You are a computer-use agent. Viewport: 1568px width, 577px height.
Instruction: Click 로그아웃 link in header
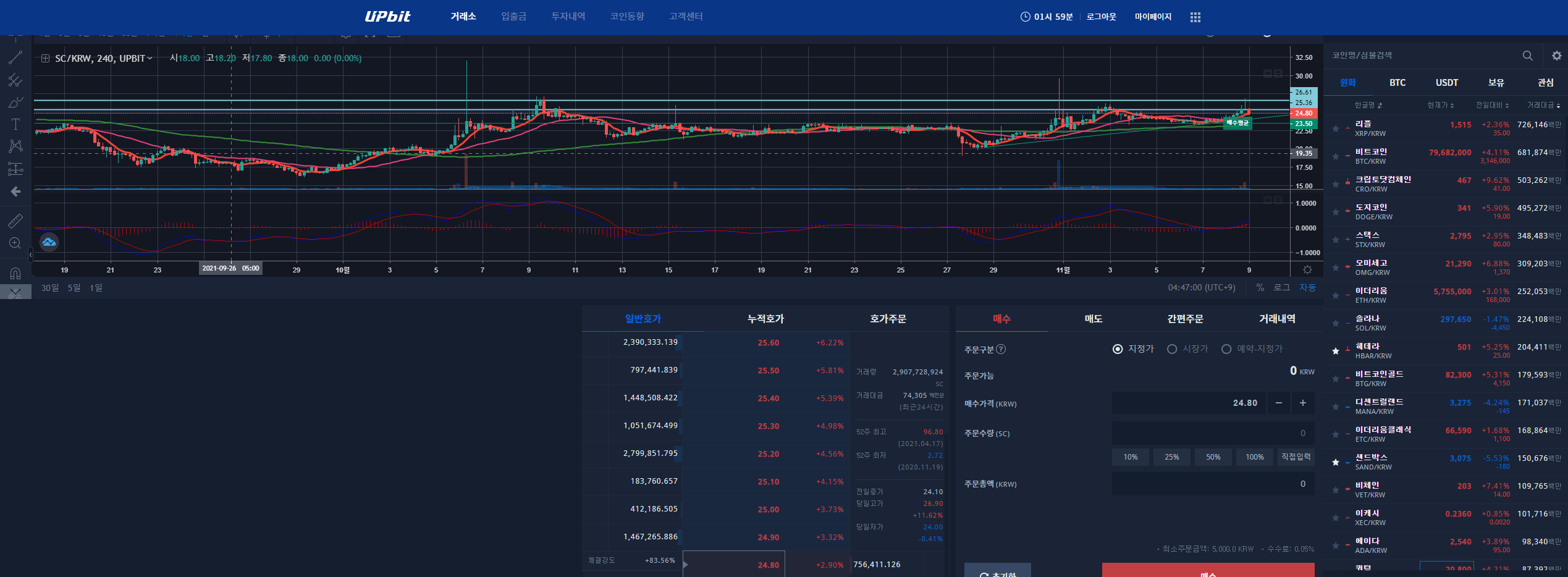[1101, 17]
